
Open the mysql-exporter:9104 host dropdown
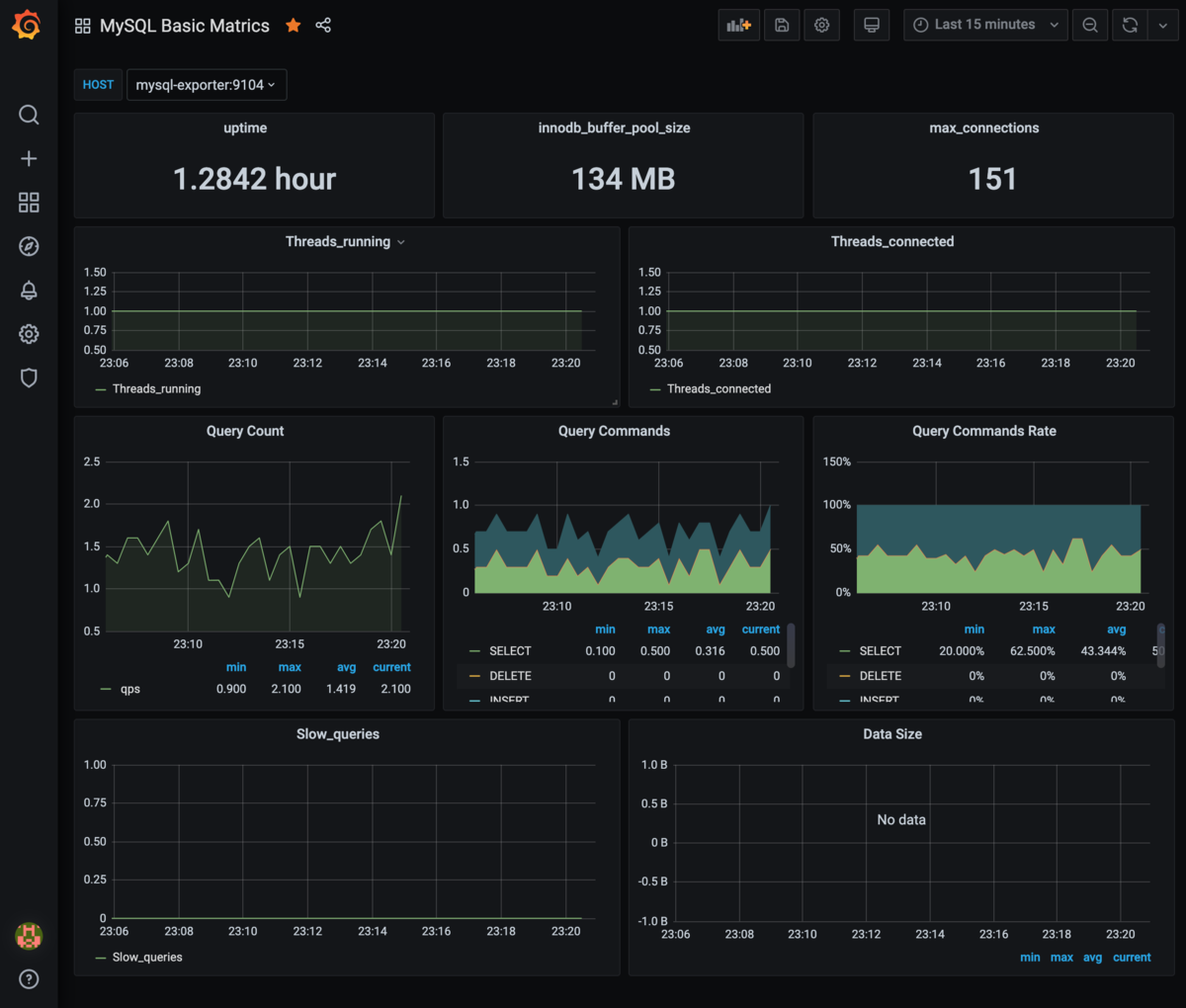tap(207, 85)
